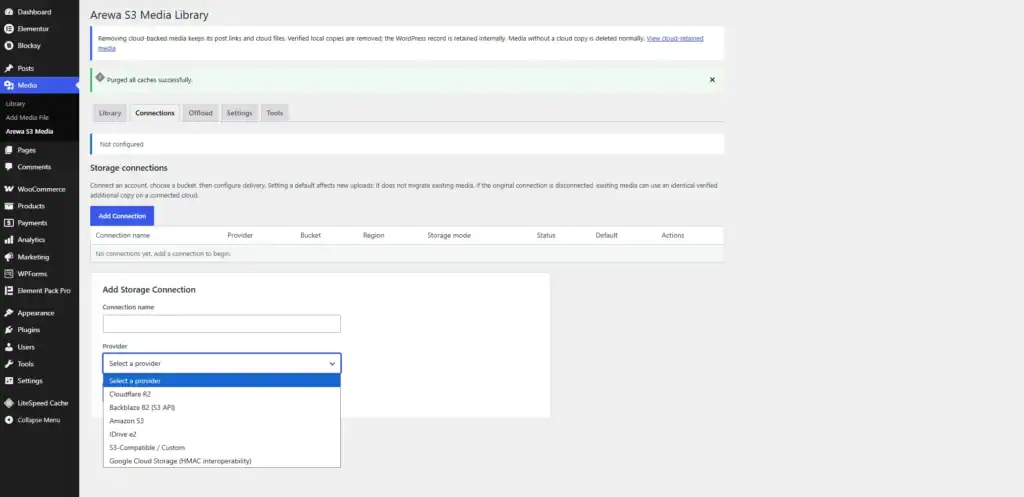Open Arewa S3 Media submenu item
Screen dimensions: 1024x497
29,131
